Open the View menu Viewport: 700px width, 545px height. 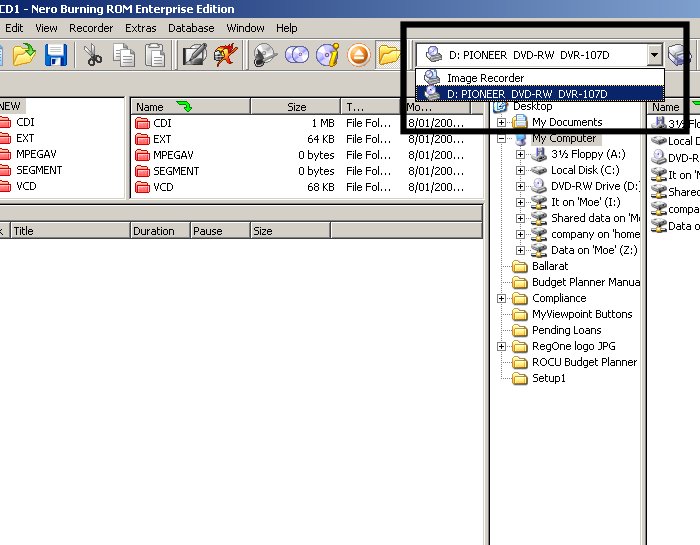point(46,28)
